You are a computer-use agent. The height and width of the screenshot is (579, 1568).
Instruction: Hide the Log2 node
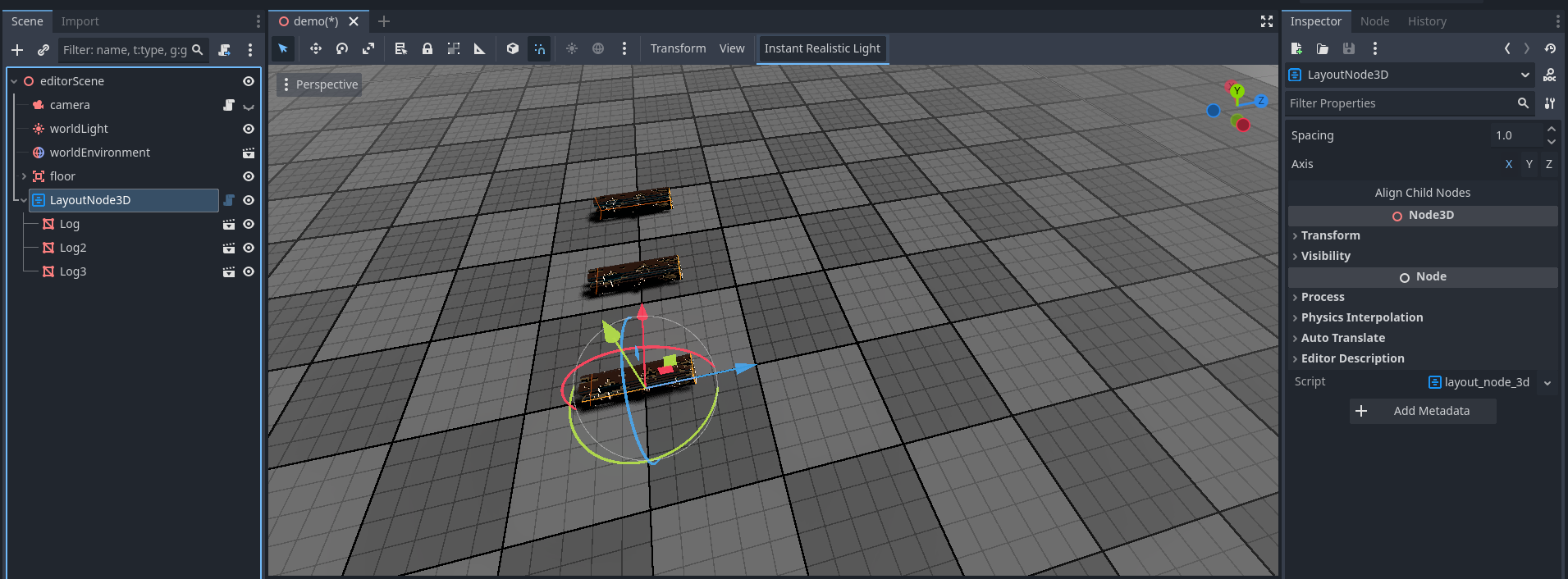249,248
